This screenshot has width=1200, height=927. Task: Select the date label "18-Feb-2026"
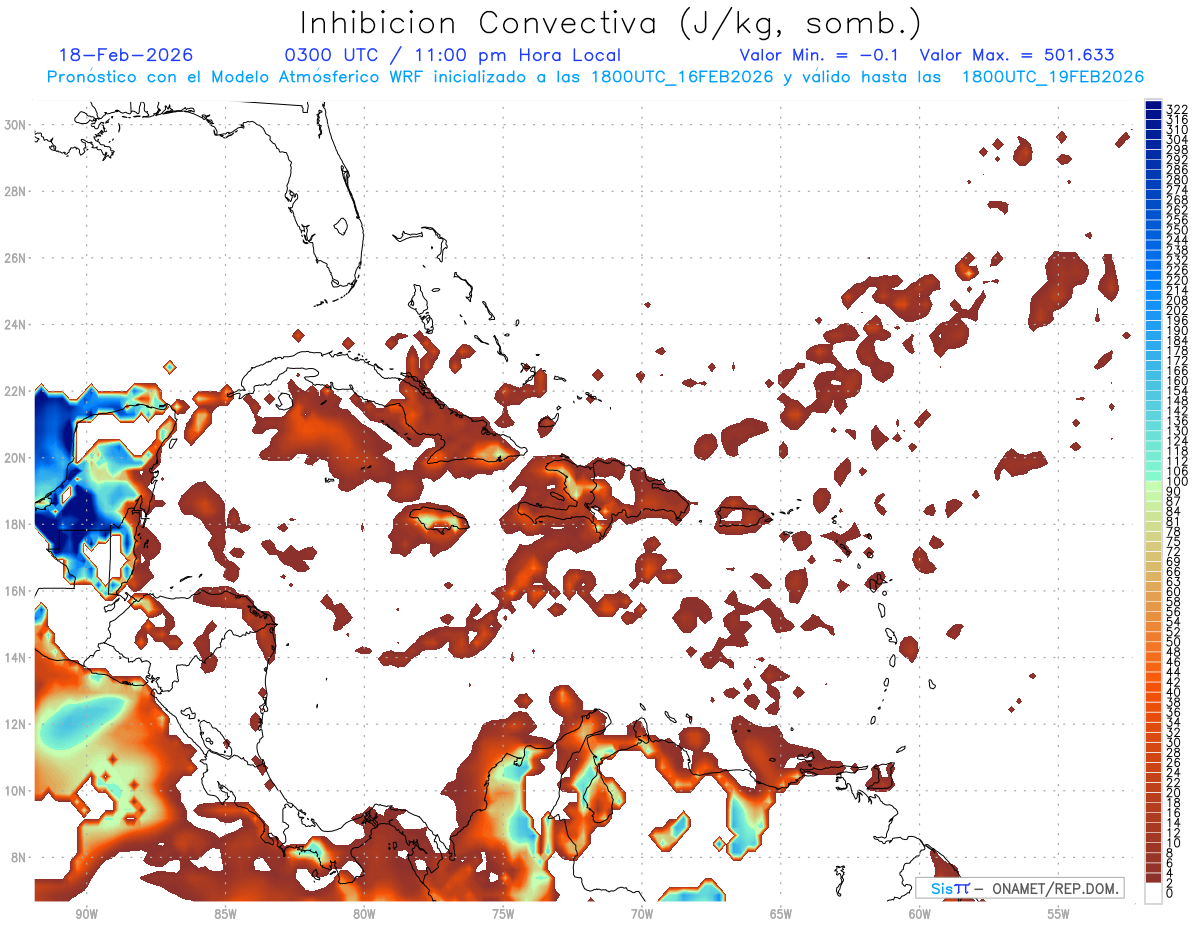(126, 55)
